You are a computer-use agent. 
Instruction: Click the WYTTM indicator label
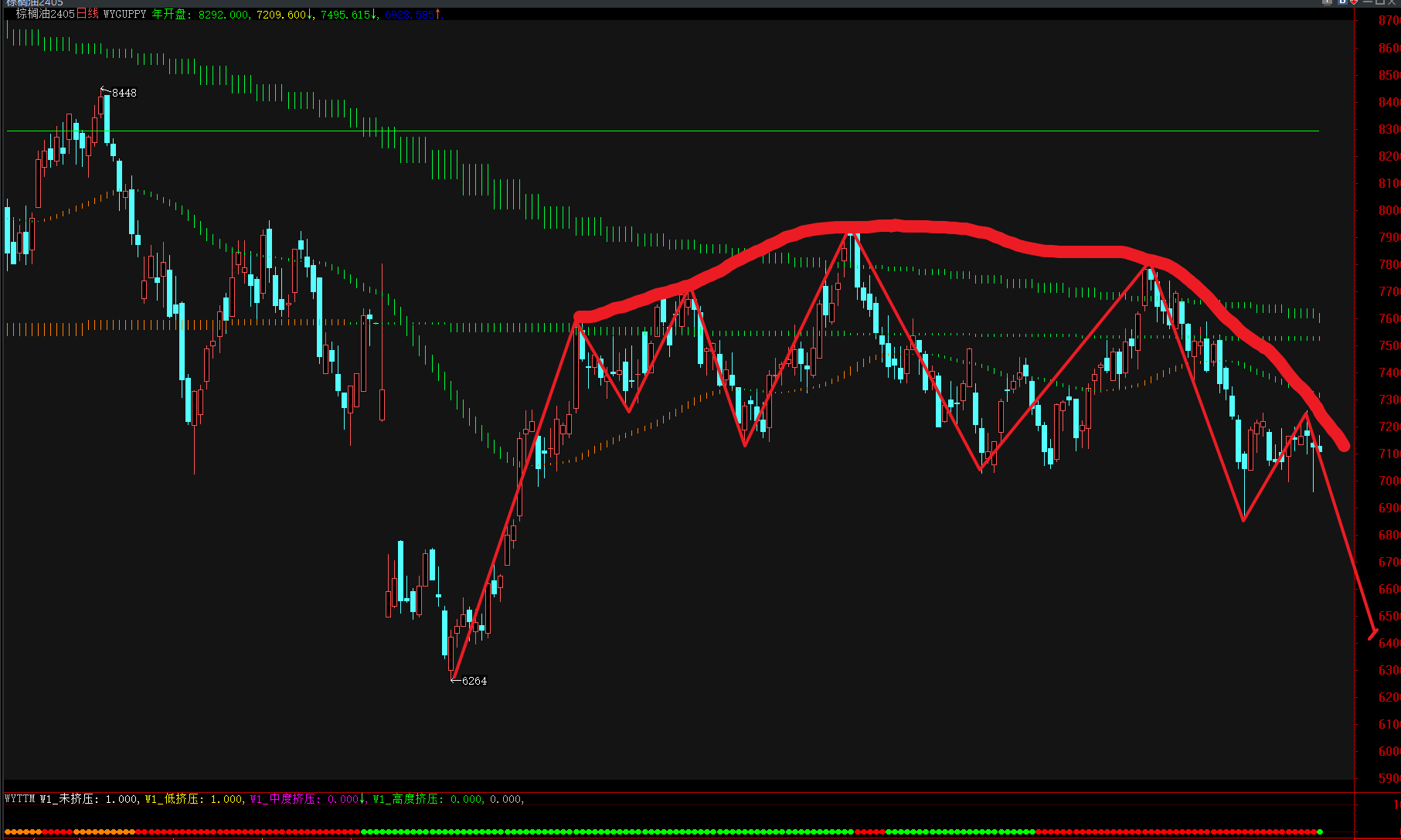click(x=20, y=799)
